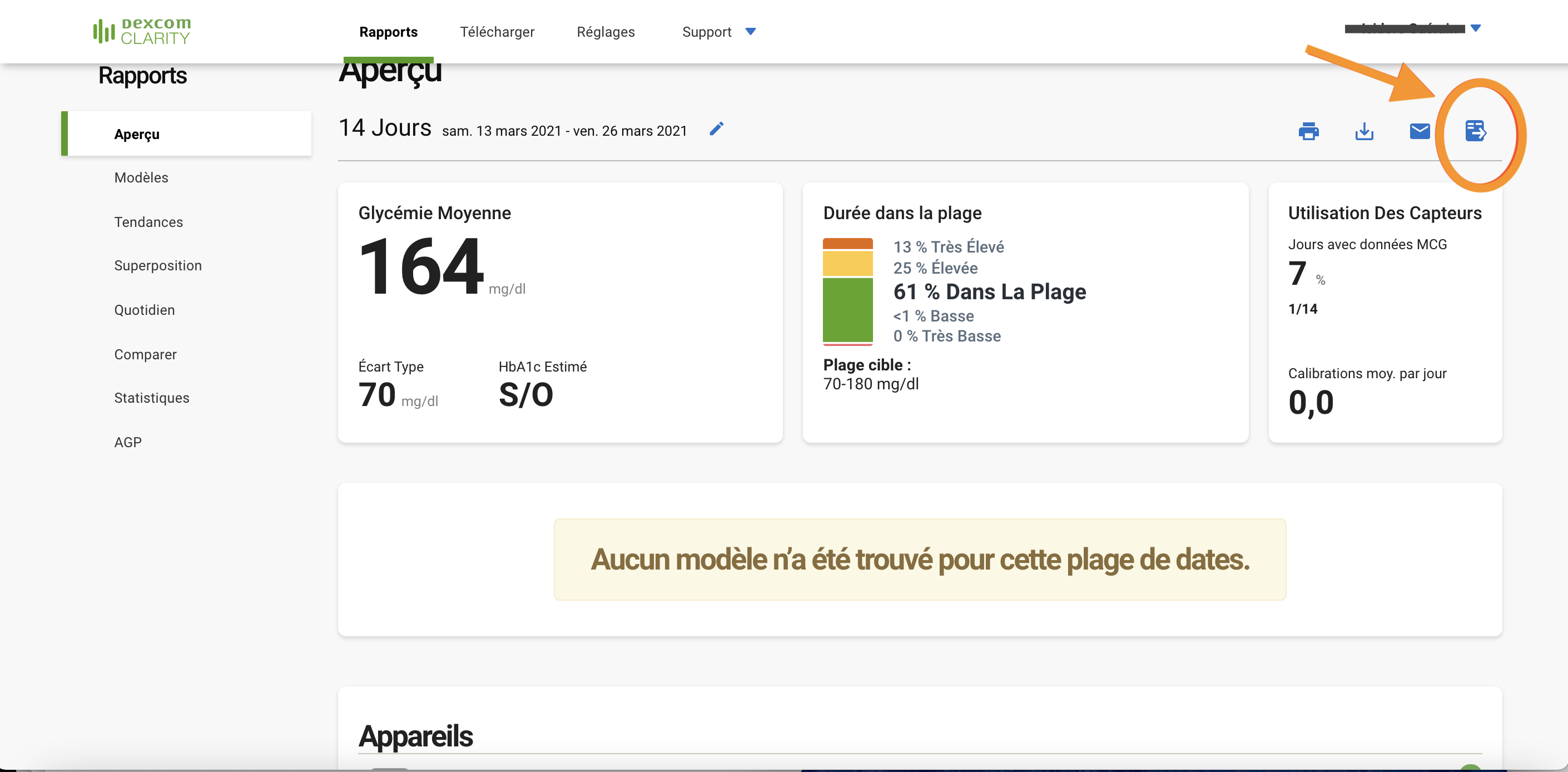Click '13 % Très Élevé' text

949,246
